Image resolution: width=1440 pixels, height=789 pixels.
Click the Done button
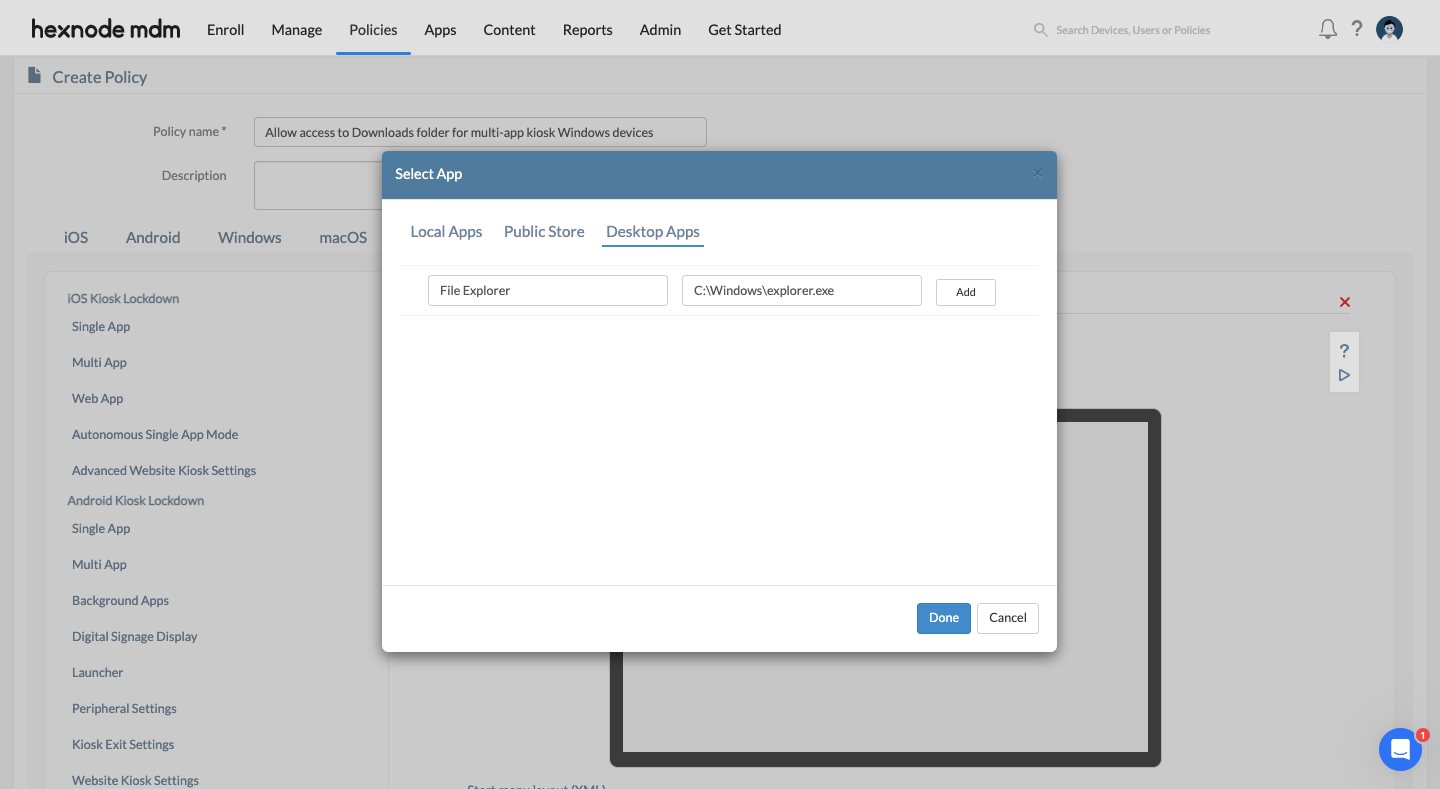point(944,618)
